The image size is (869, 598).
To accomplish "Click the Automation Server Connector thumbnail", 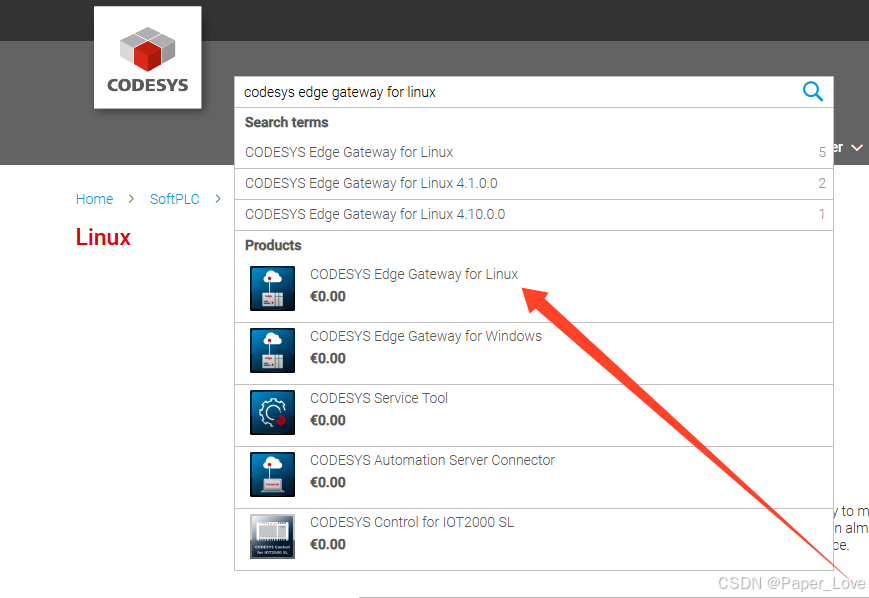I will click(x=272, y=474).
